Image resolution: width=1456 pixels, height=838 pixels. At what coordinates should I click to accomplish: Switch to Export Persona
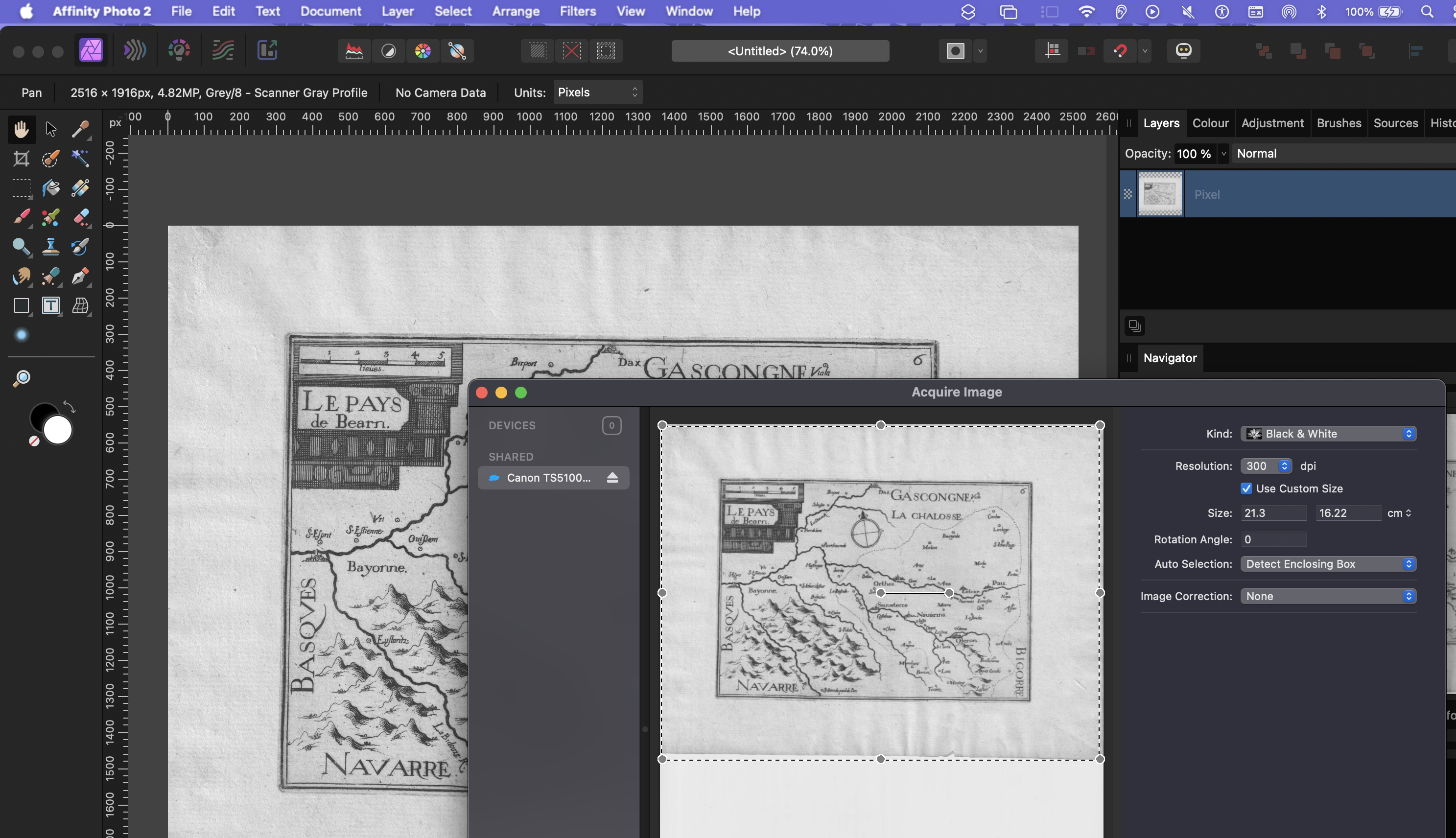point(267,50)
